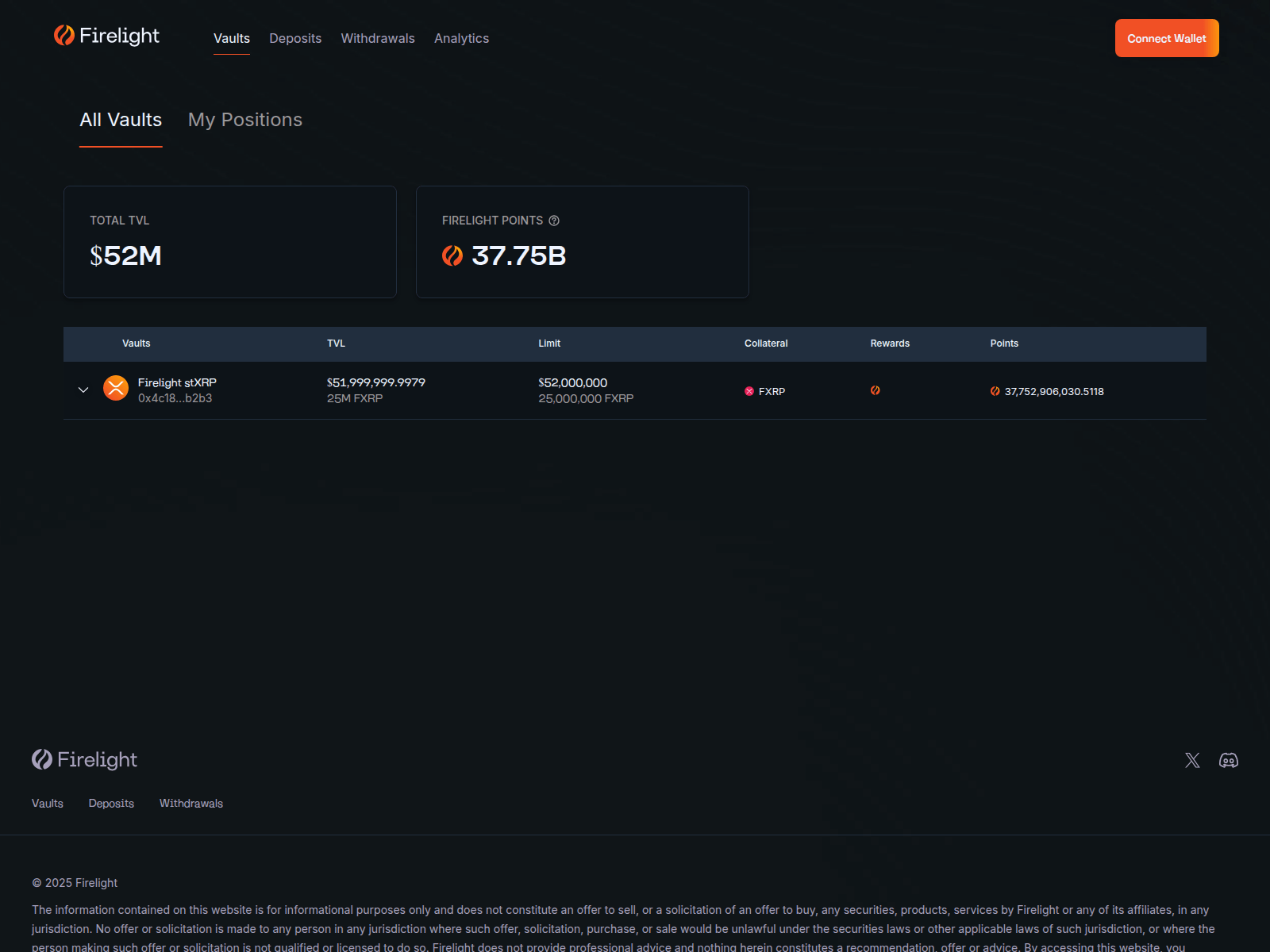Click the footer Withdrawals link
Viewport: 1270px width, 952px height.
tap(191, 803)
